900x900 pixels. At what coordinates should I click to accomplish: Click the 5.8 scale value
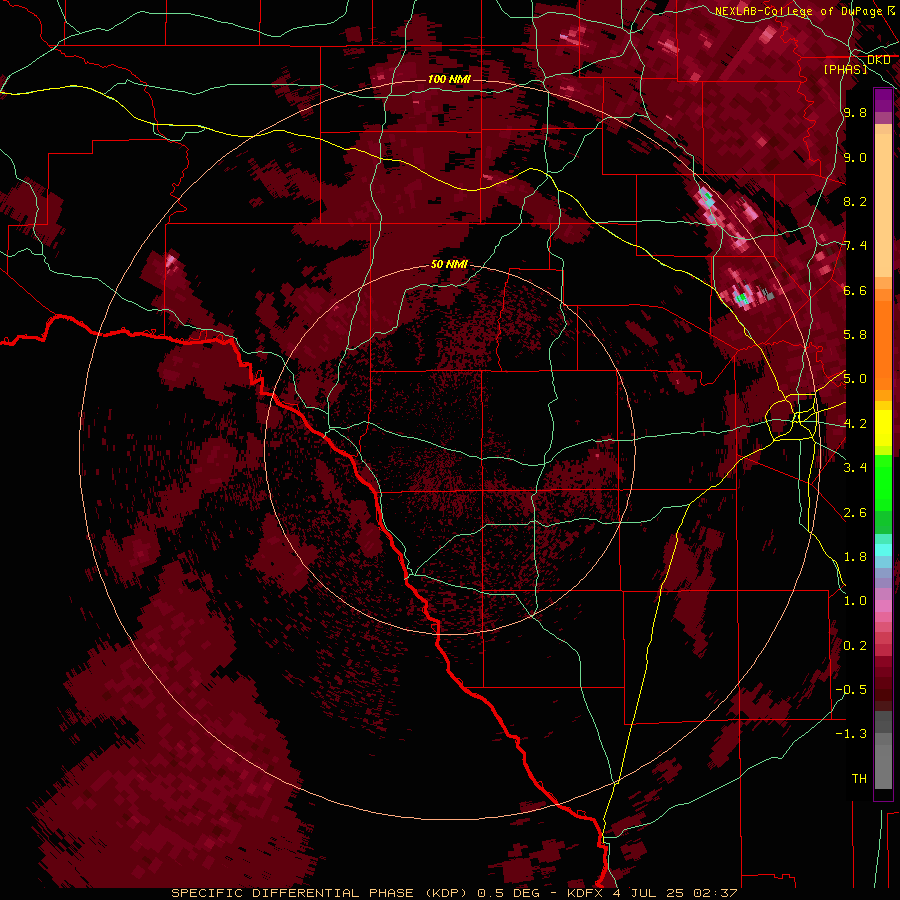click(855, 334)
